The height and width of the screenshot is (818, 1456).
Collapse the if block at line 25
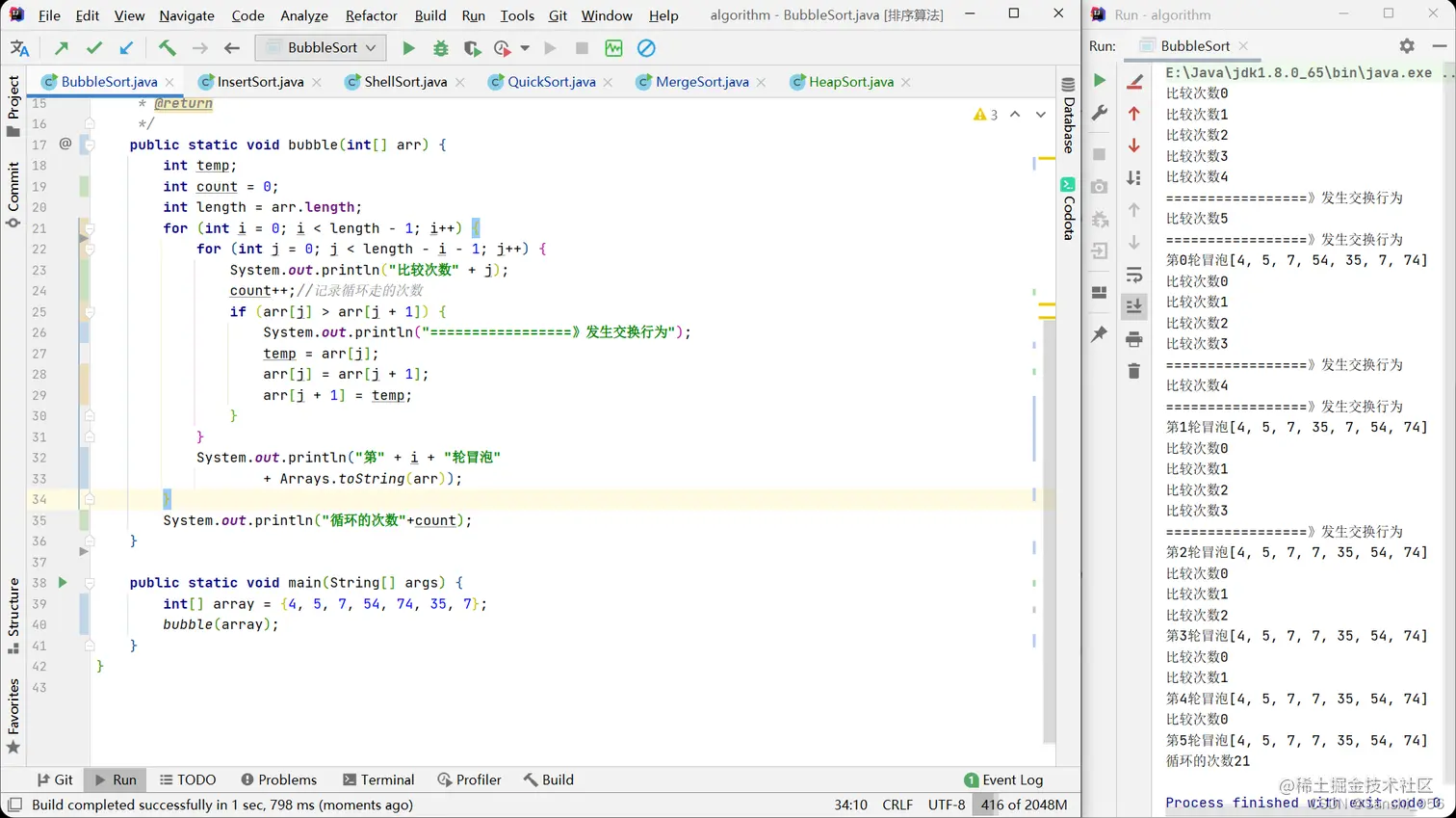89,312
